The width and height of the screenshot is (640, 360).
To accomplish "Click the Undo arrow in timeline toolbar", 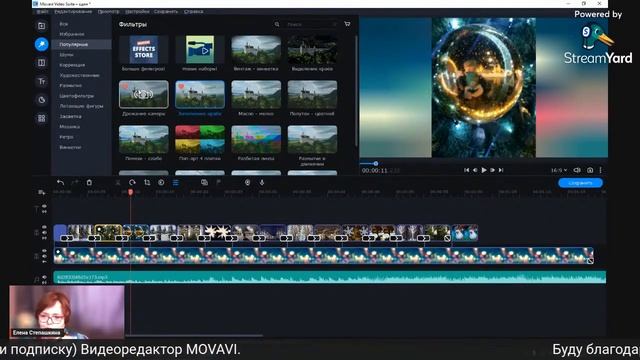I will coord(60,182).
